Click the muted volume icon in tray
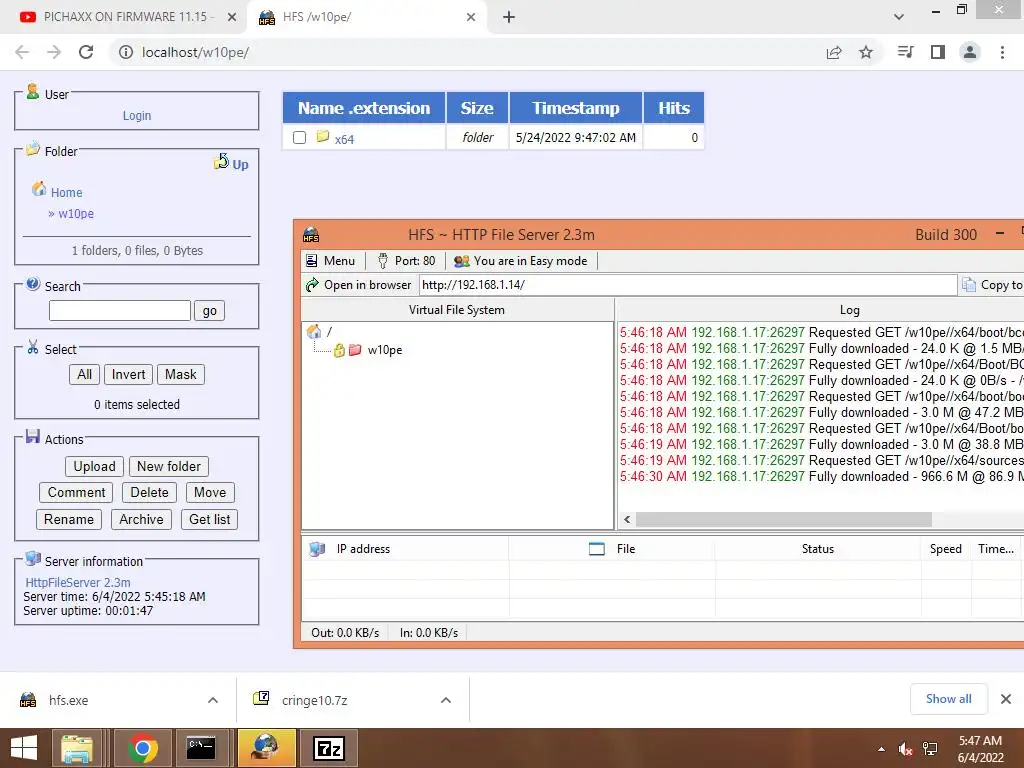 click(904, 749)
